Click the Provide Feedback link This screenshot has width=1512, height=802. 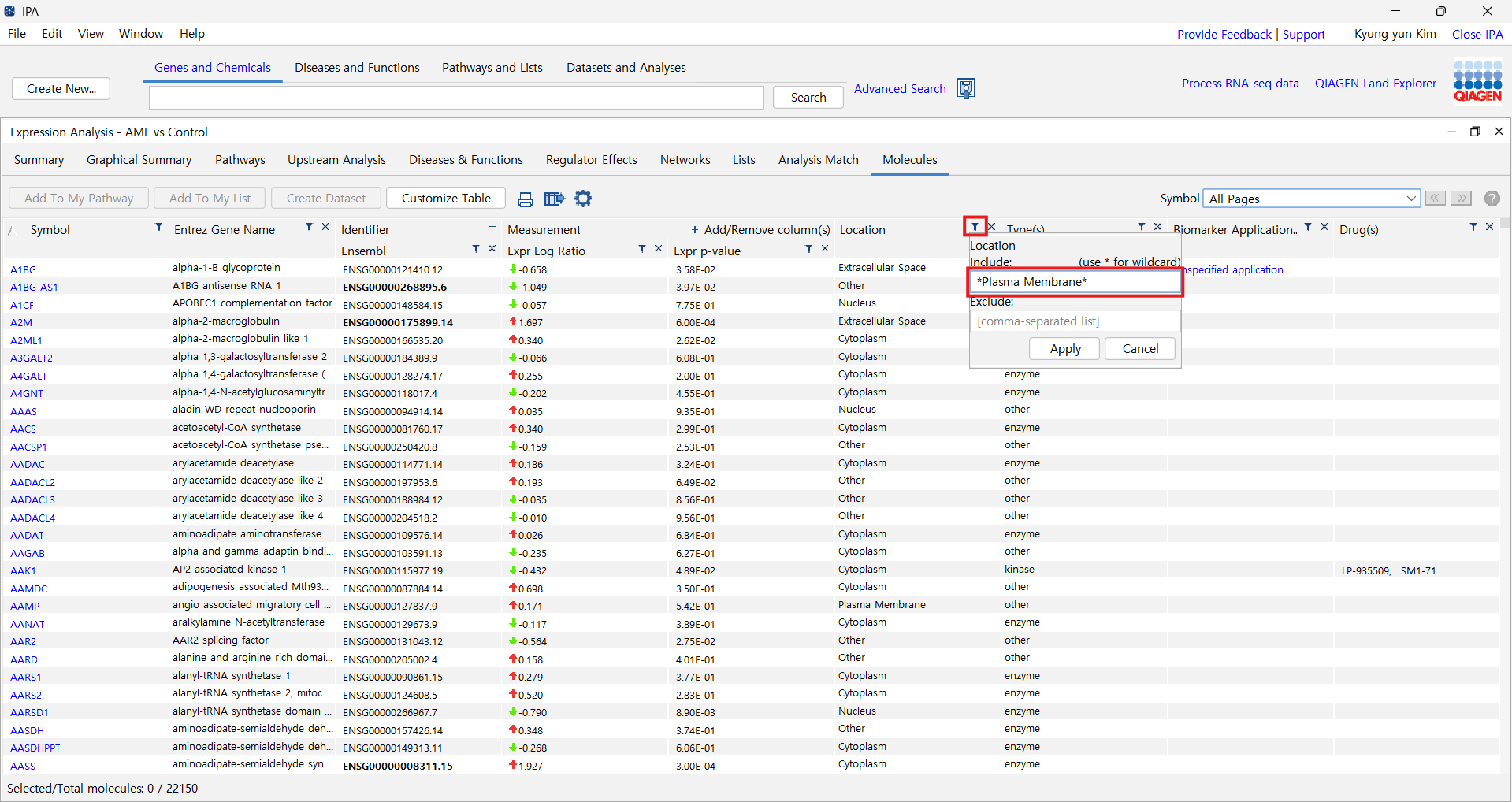(1224, 34)
